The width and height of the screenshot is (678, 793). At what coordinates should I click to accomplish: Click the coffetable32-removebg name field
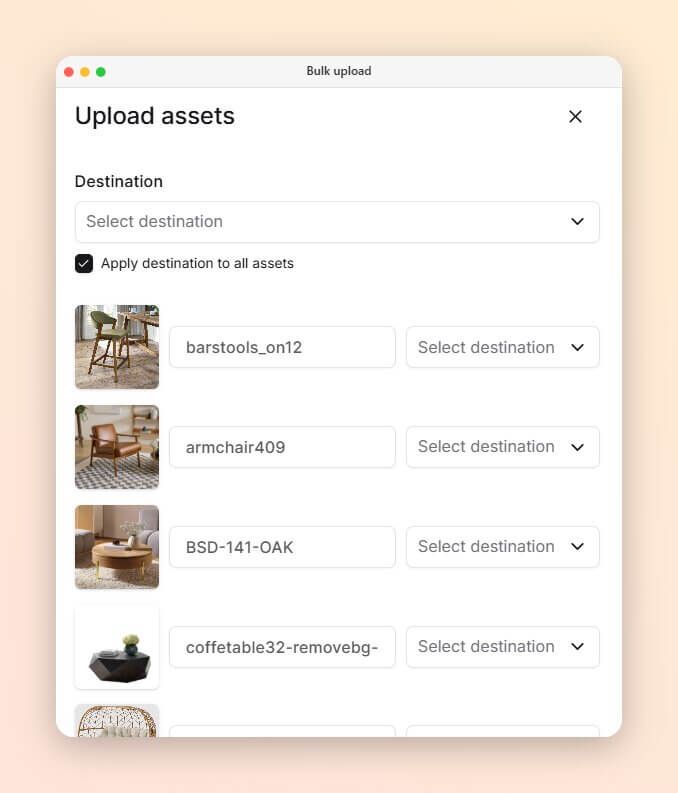tap(282, 647)
